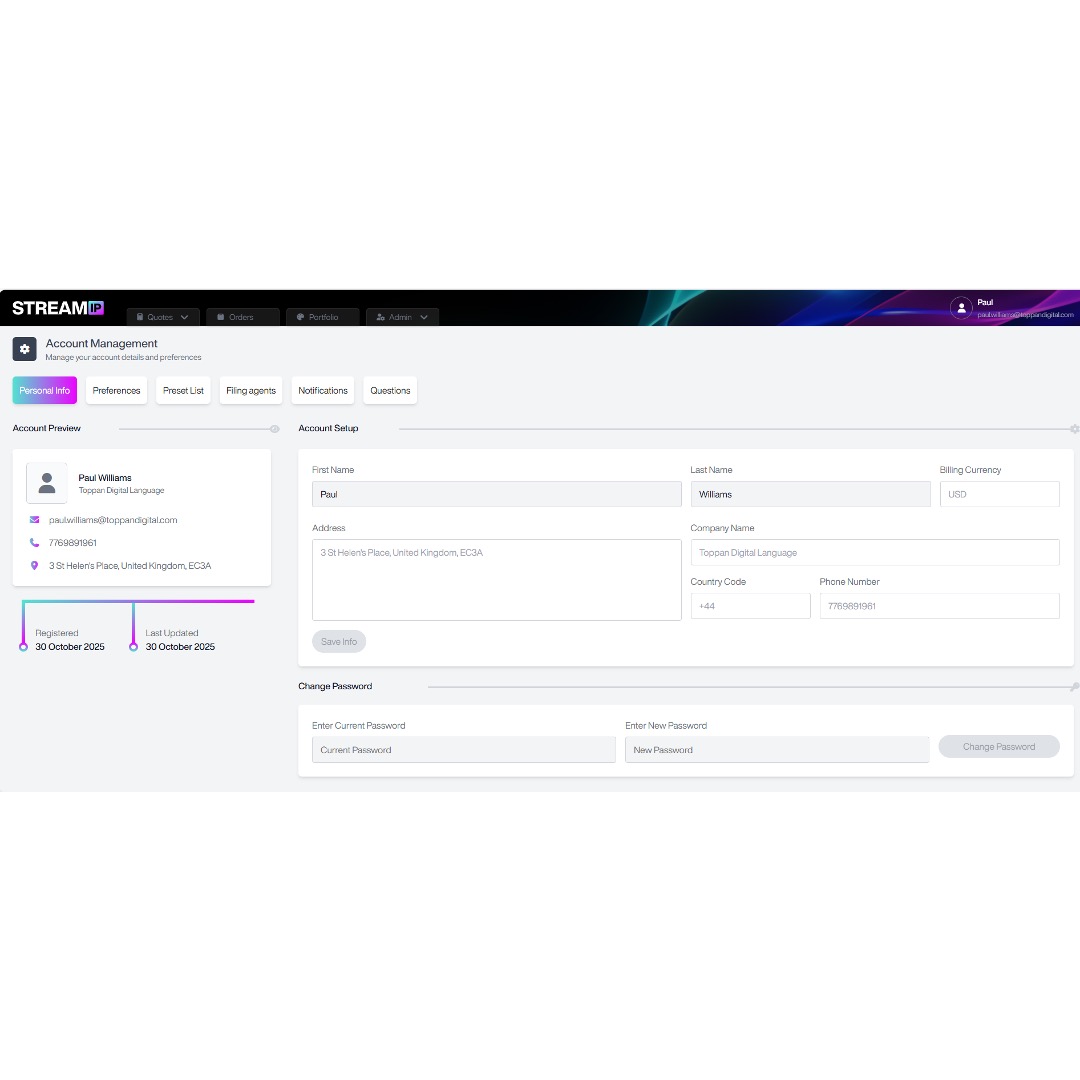Click the key icon beside Change Password

click(x=1074, y=687)
